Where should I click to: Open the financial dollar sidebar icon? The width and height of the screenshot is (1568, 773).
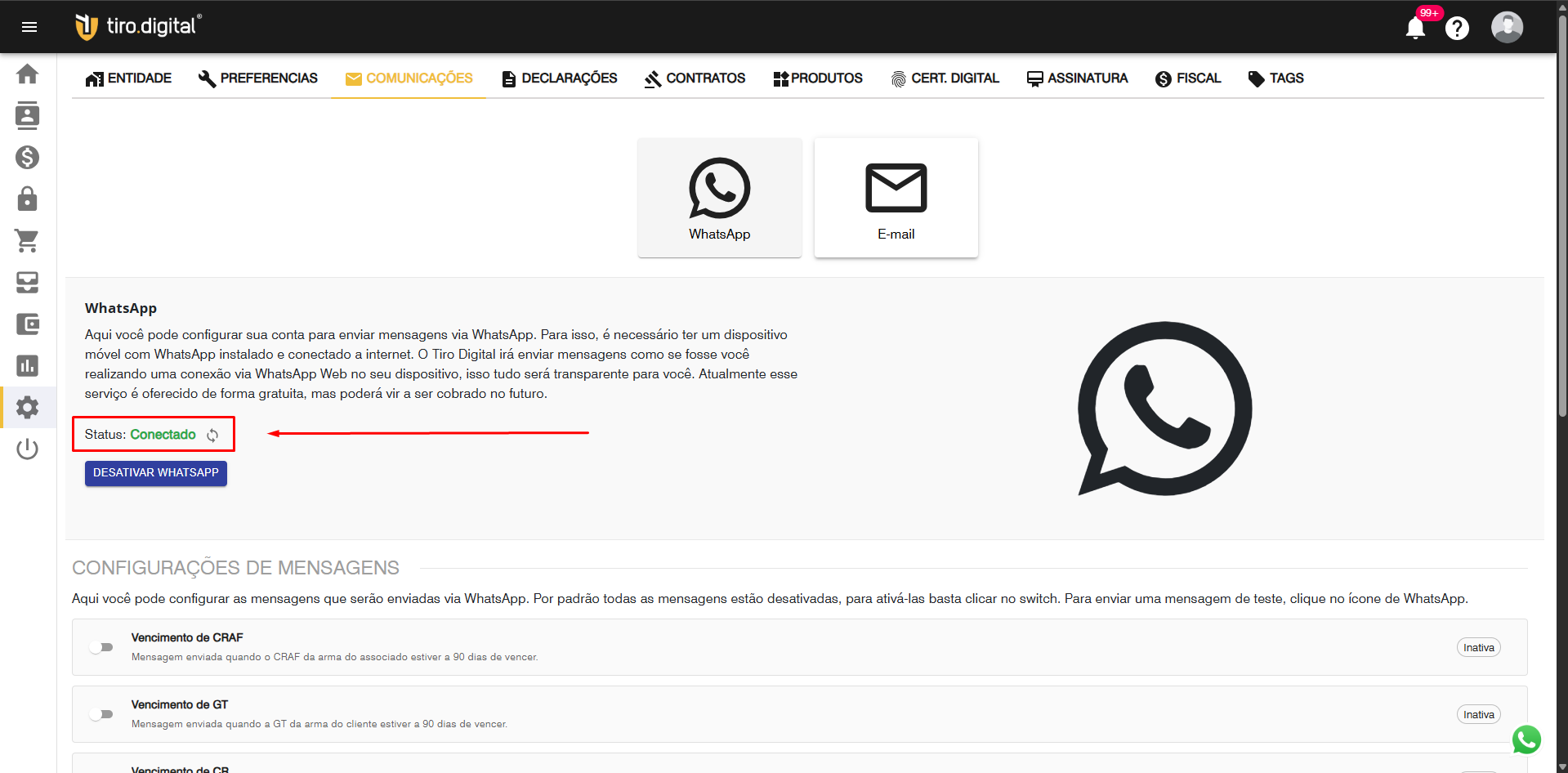[x=28, y=157]
